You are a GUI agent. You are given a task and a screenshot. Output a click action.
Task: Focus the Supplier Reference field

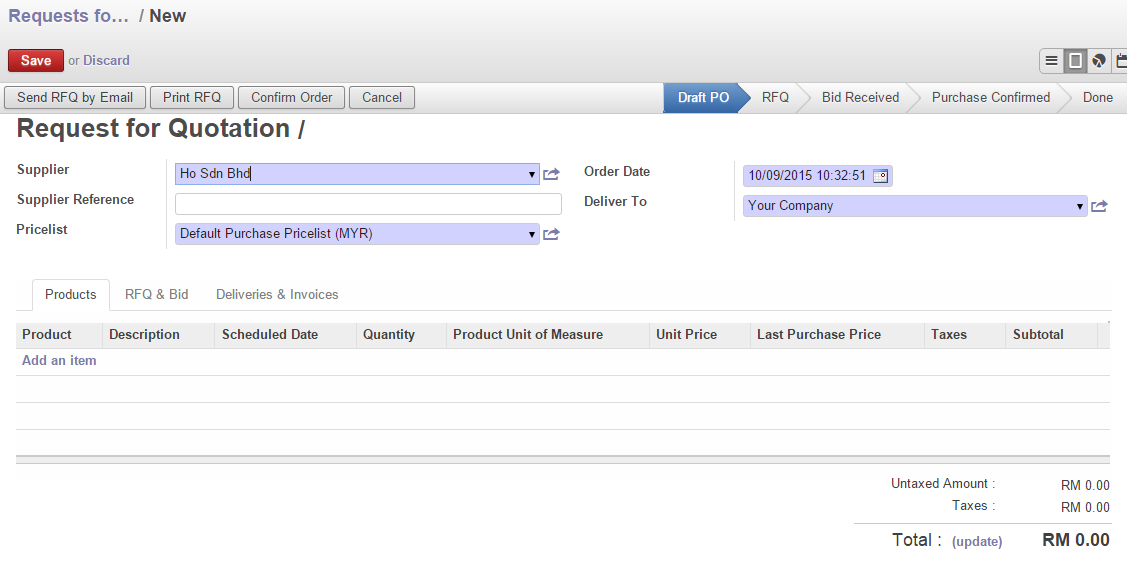[x=368, y=204]
